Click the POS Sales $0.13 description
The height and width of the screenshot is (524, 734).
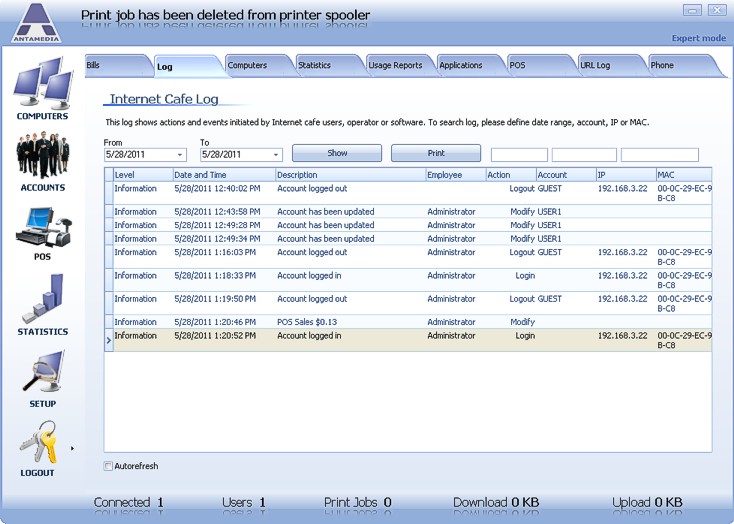(307, 322)
